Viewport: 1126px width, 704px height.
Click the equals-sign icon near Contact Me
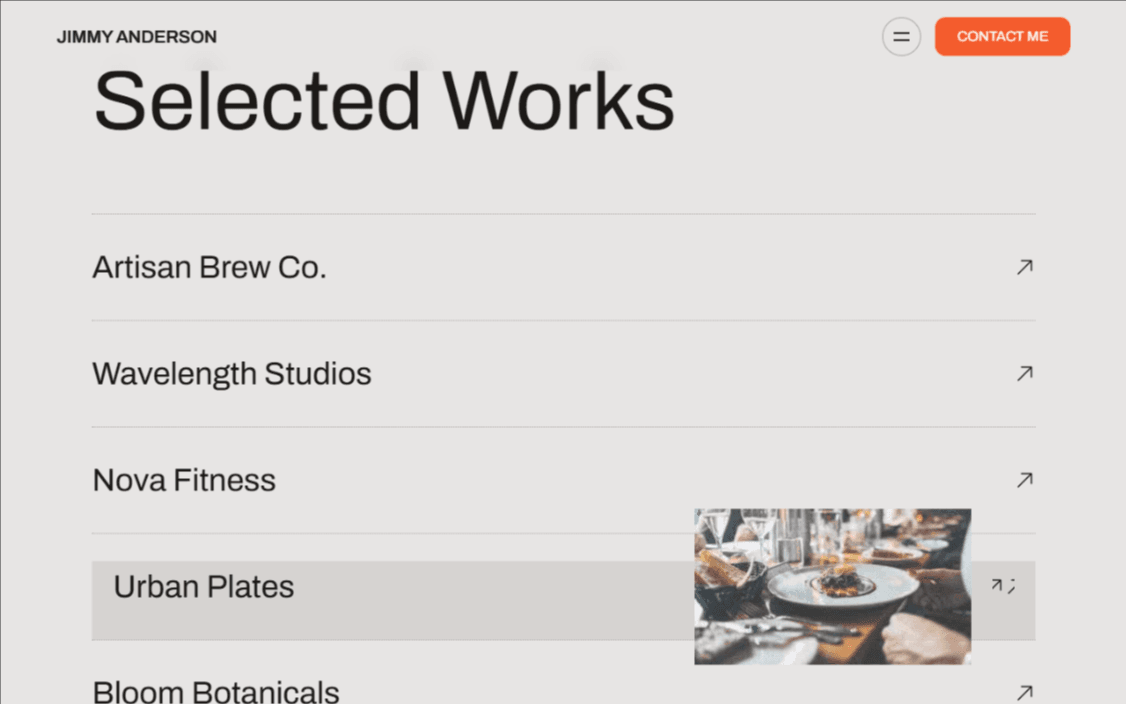[901, 36]
